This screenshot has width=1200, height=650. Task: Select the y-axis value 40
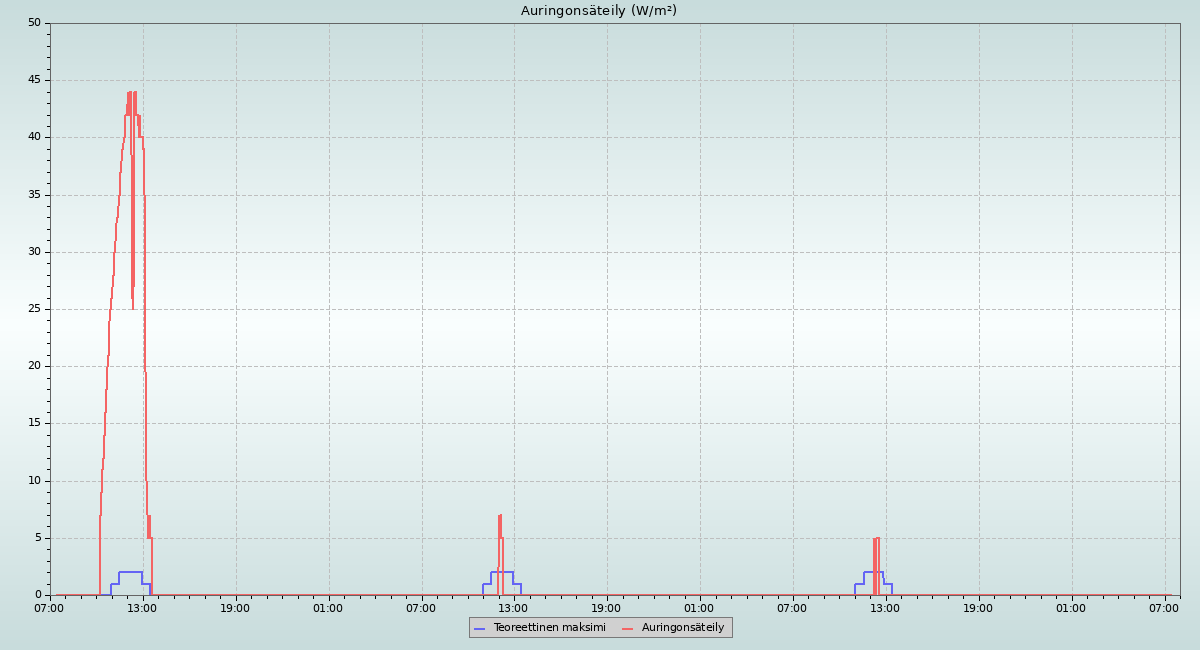tap(35, 137)
